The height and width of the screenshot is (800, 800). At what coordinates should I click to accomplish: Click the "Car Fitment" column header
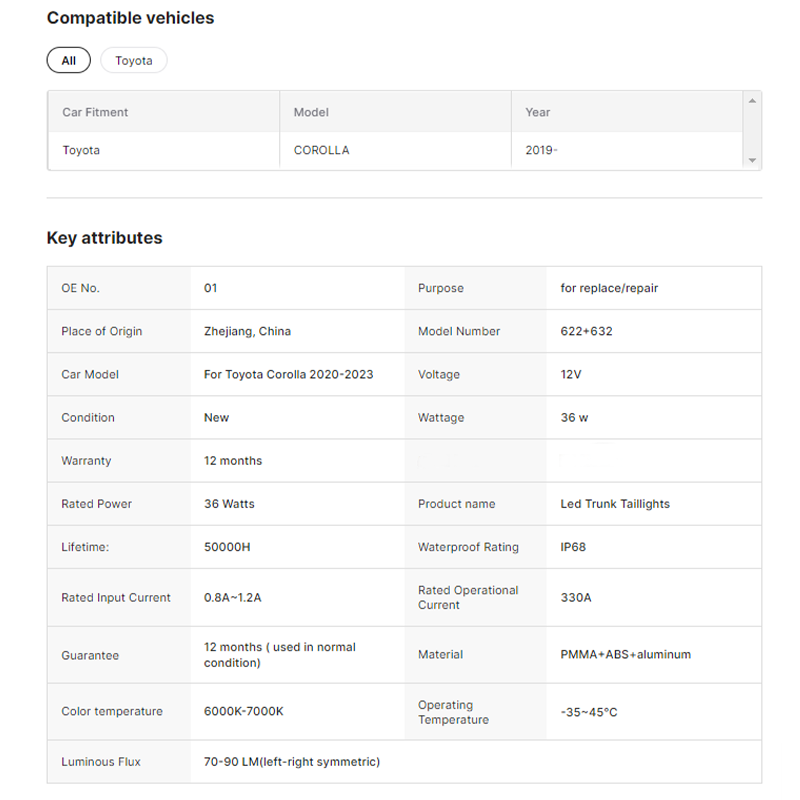[x=95, y=112]
